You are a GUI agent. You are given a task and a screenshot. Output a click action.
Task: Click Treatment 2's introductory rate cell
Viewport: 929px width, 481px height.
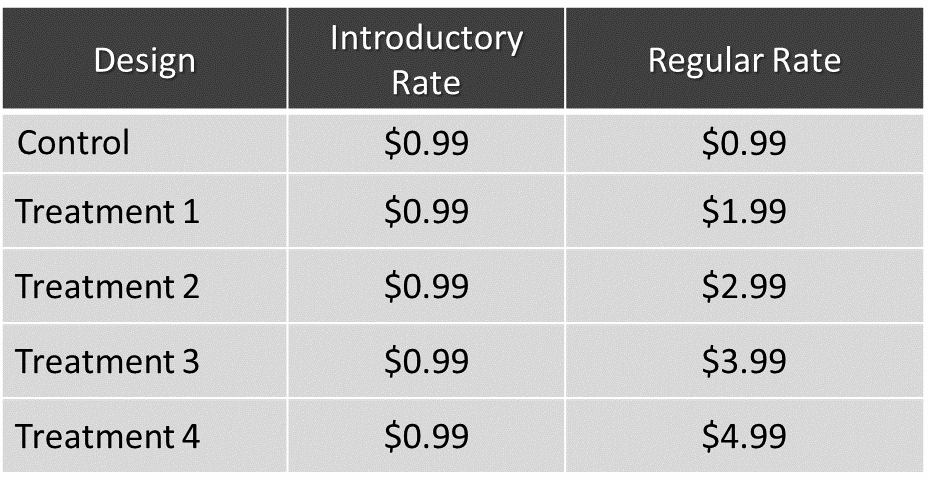[x=426, y=287]
